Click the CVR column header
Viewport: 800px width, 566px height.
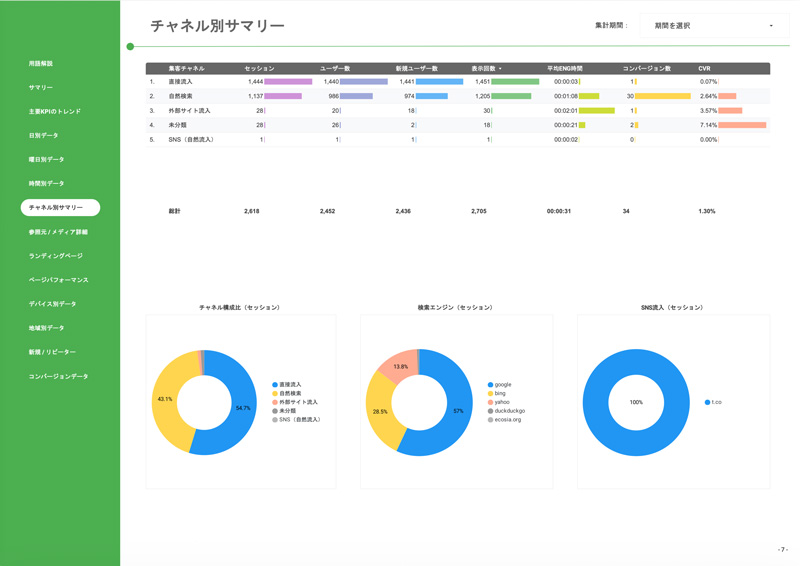[x=704, y=69]
